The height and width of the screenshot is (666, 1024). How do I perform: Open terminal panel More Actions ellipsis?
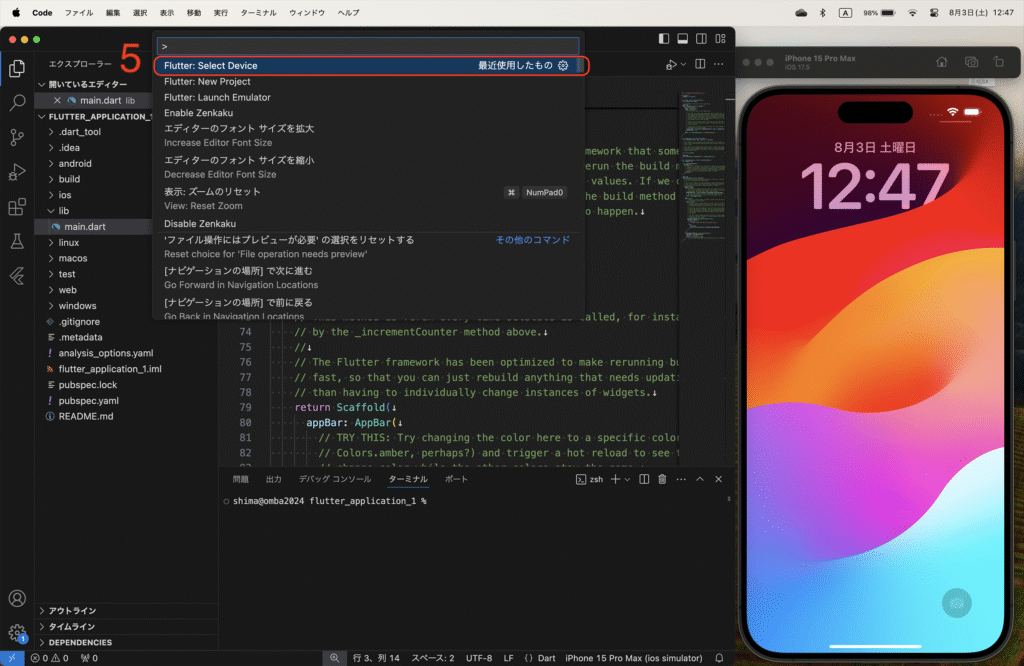681,479
